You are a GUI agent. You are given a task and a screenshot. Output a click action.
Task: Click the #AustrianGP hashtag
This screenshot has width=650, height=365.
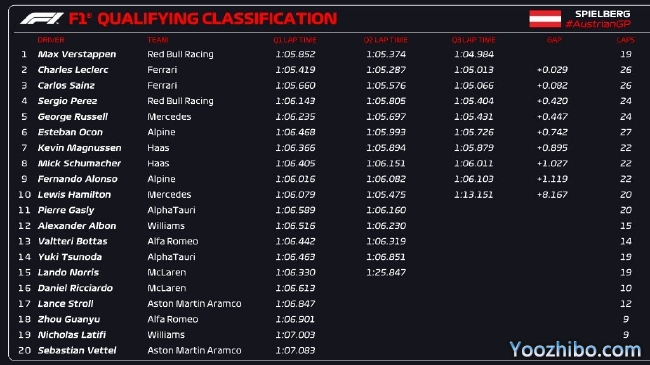pos(598,24)
